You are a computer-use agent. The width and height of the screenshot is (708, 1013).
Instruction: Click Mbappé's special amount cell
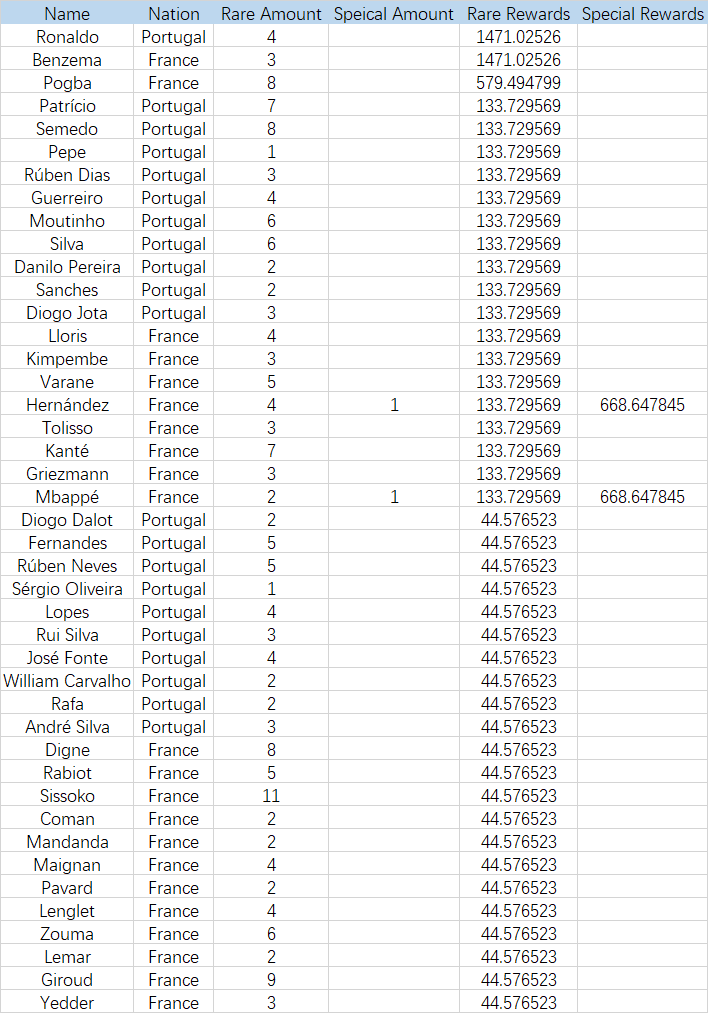(x=394, y=497)
